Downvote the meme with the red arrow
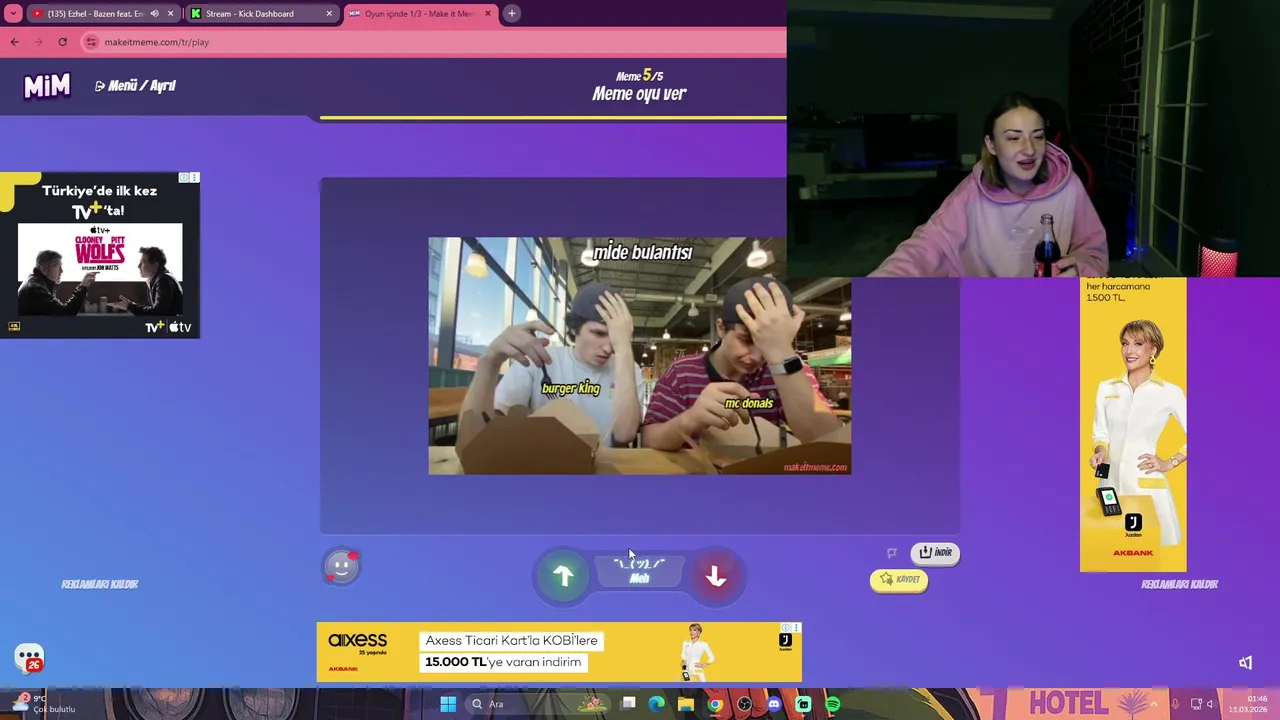The image size is (1280, 720). (x=715, y=576)
